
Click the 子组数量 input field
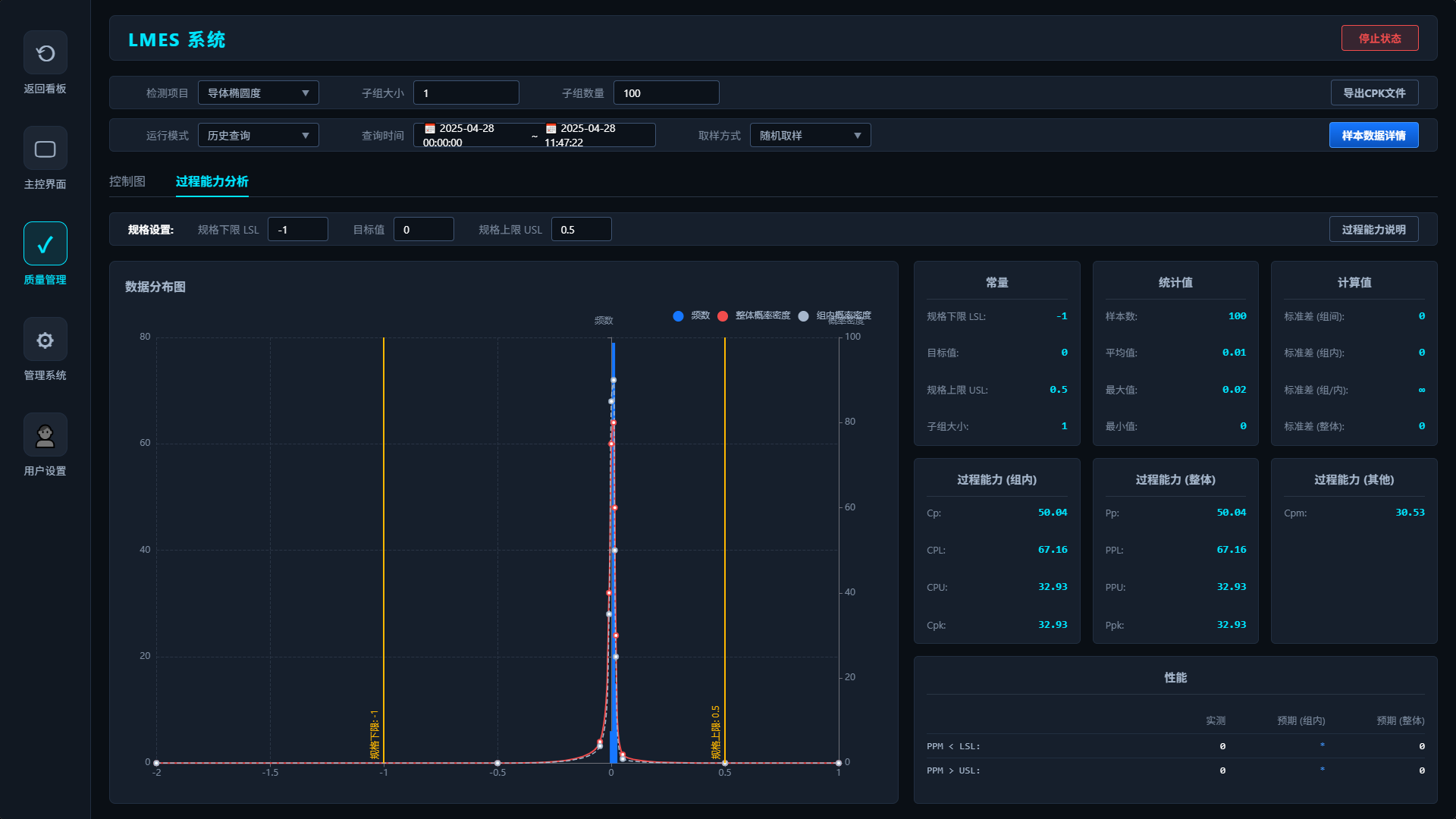pyautogui.click(x=667, y=93)
